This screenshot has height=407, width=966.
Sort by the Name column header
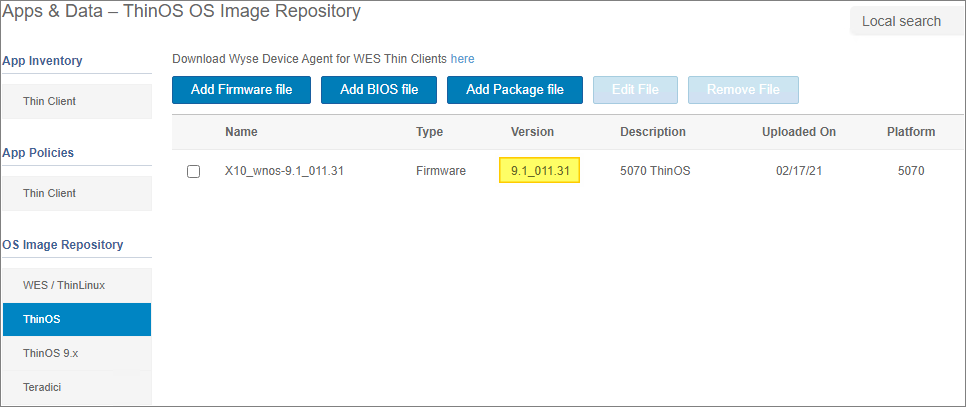pyautogui.click(x=241, y=132)
